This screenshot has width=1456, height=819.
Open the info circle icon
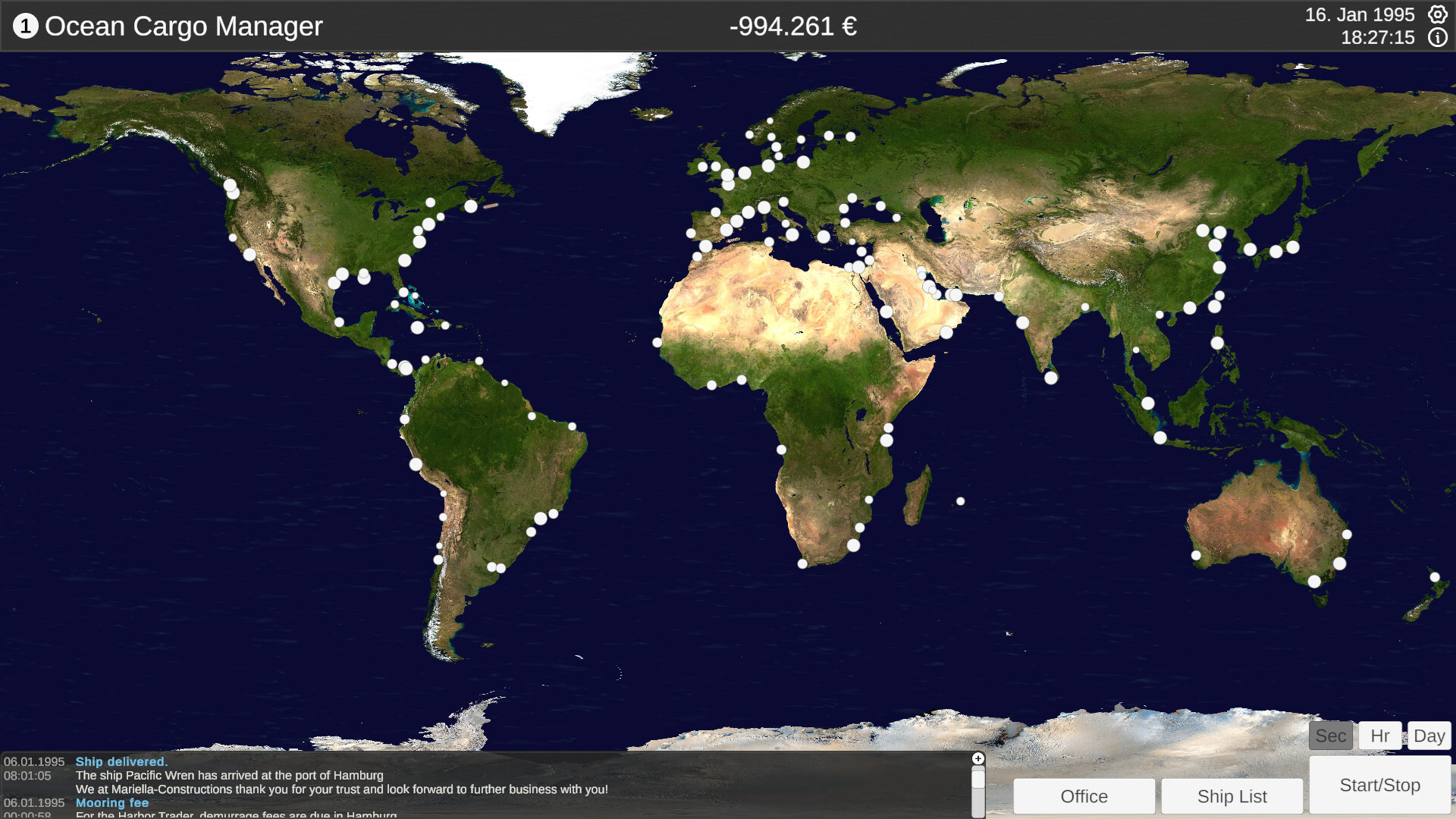1437,38
